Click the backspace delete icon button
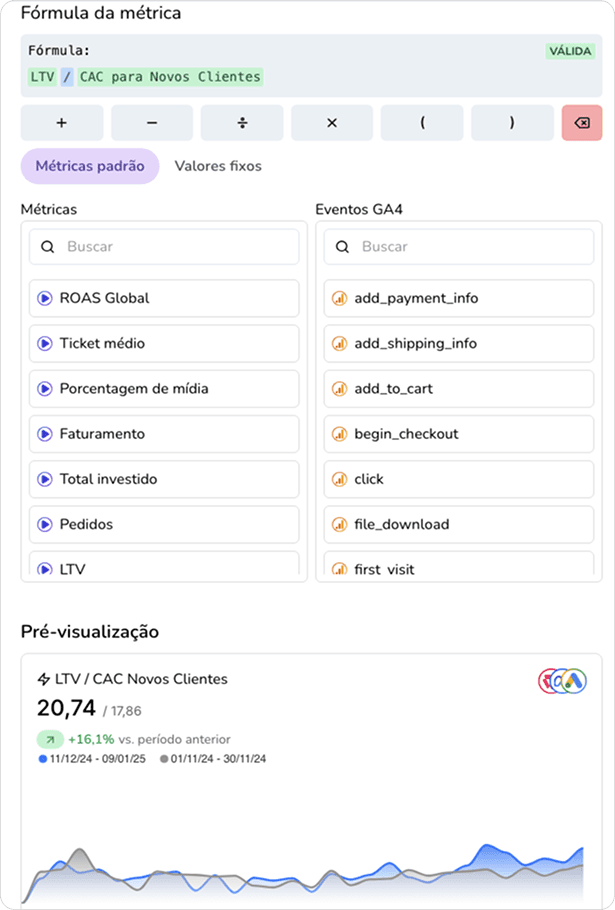Image resolution: width=615 pixels, height=910 pixels. pyautogui.click(x=581, y=123)
